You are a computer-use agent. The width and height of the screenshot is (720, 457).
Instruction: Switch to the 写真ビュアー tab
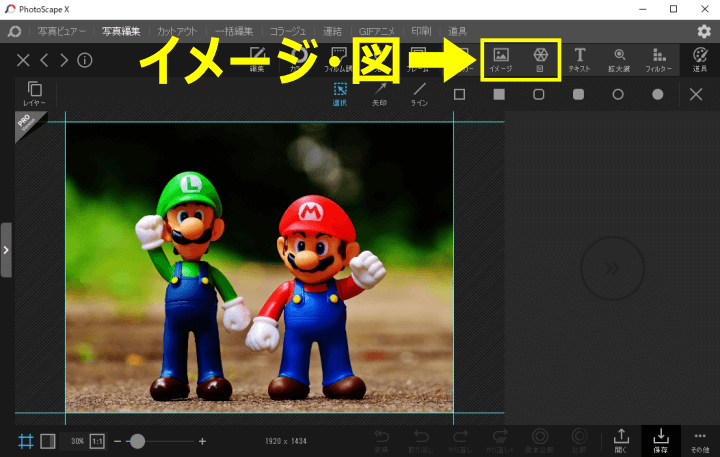pyautogui.click(x=62, y=31)
